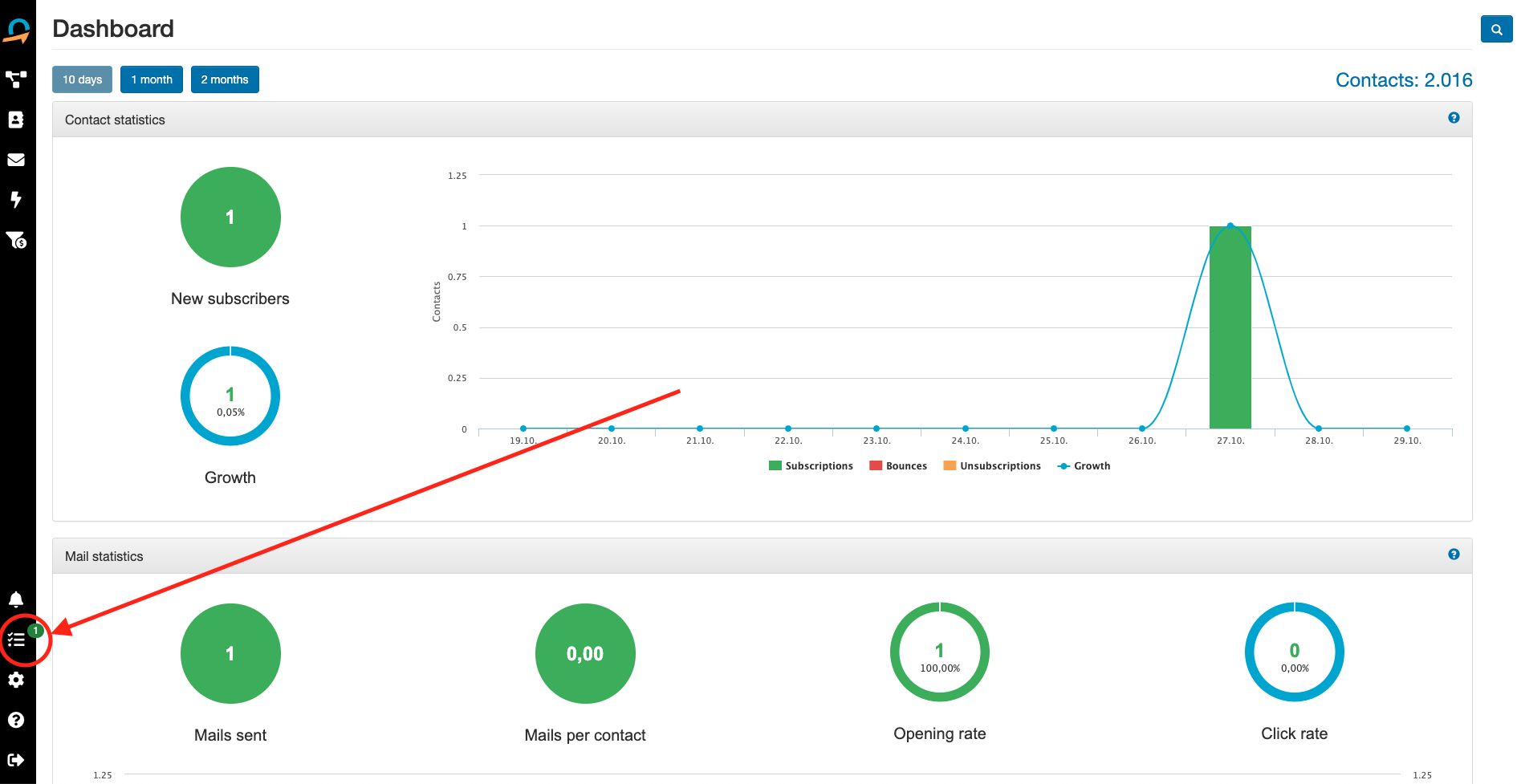Select the 1 month time range
Viewport: 1517px width, 784px height.
(x=152, y=79)
